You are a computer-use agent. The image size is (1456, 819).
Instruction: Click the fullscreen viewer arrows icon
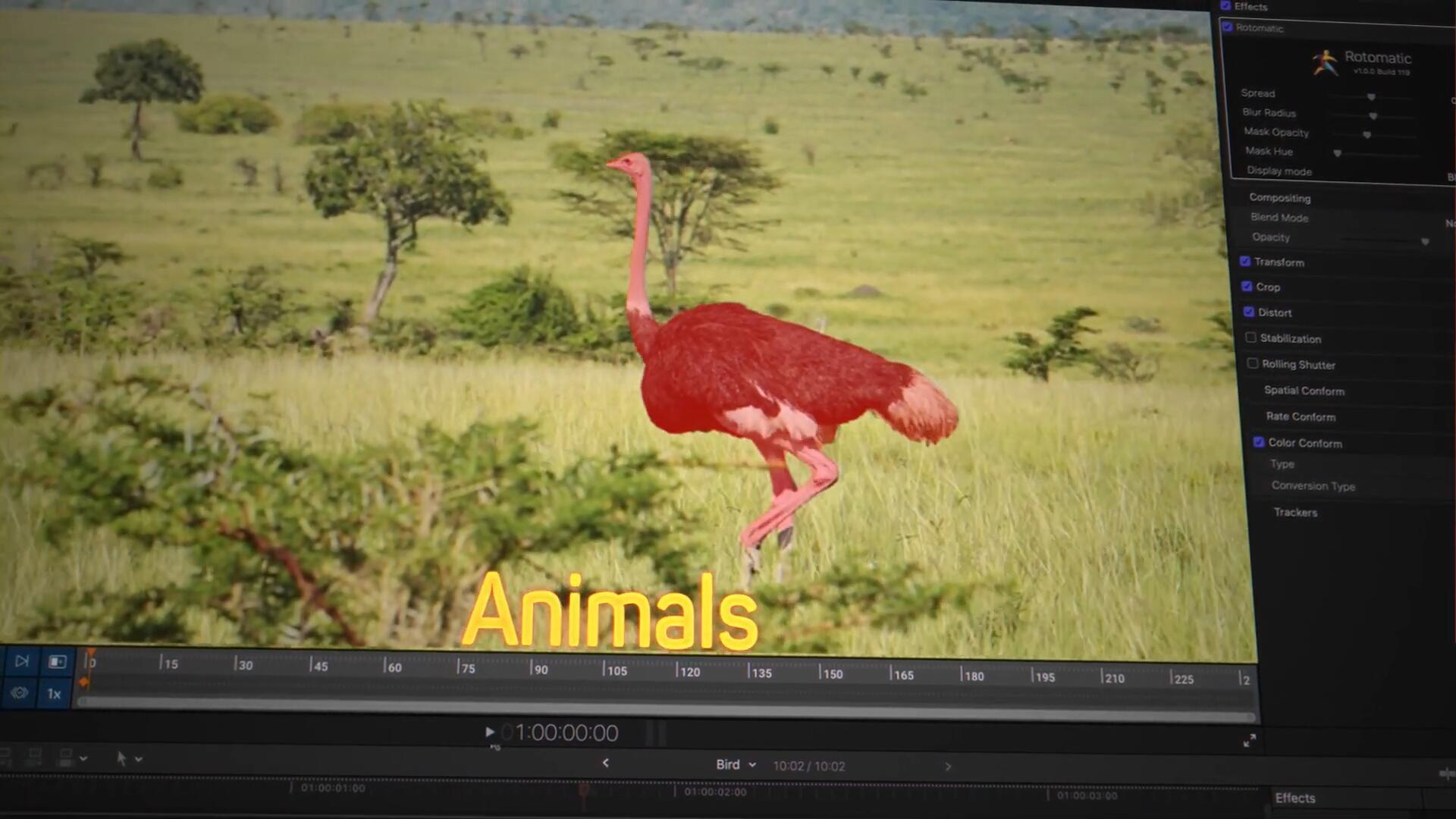[x=1250, y=741]
